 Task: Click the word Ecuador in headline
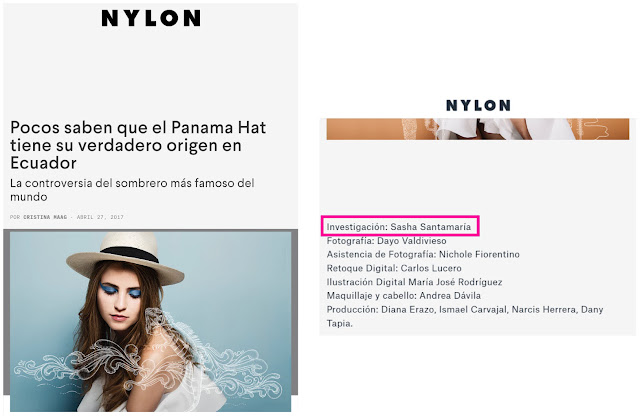(x=43, y=163)
